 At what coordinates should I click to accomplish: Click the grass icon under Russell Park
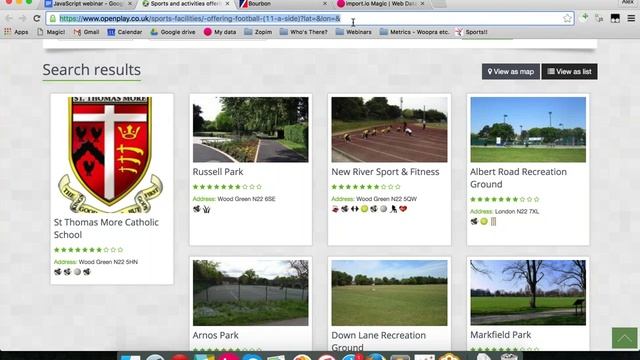[x=207, y=209]
